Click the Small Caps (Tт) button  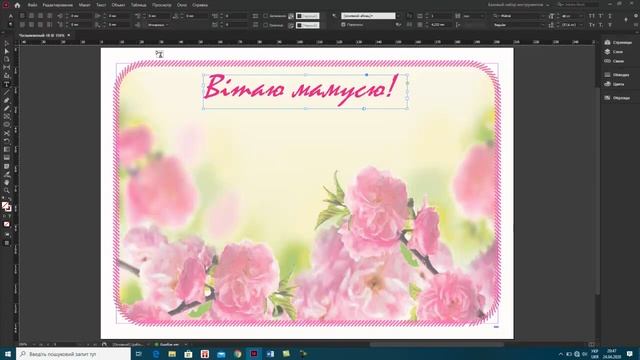[x=592, y=25]
